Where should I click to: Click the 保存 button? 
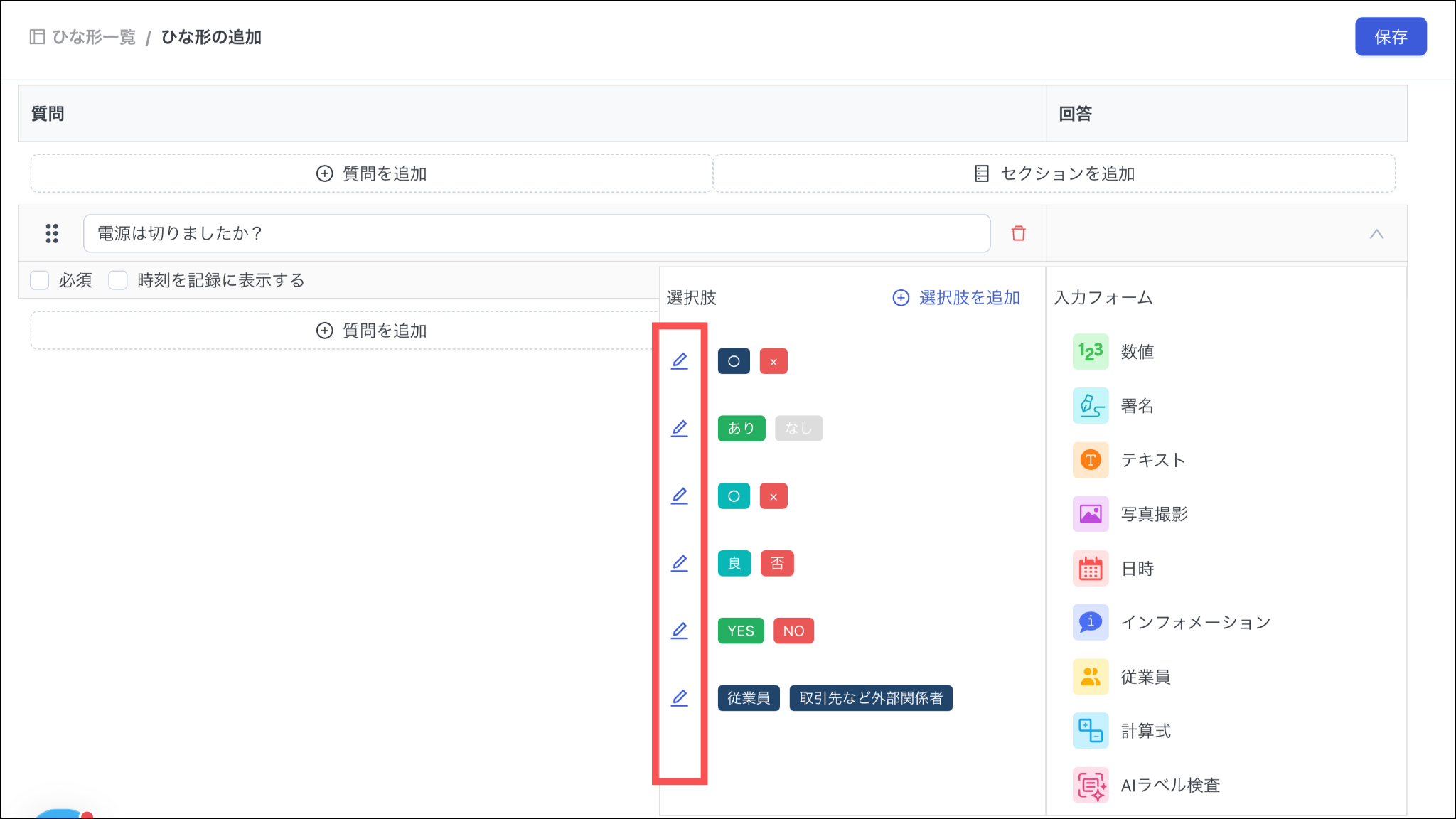point(1390,37)
